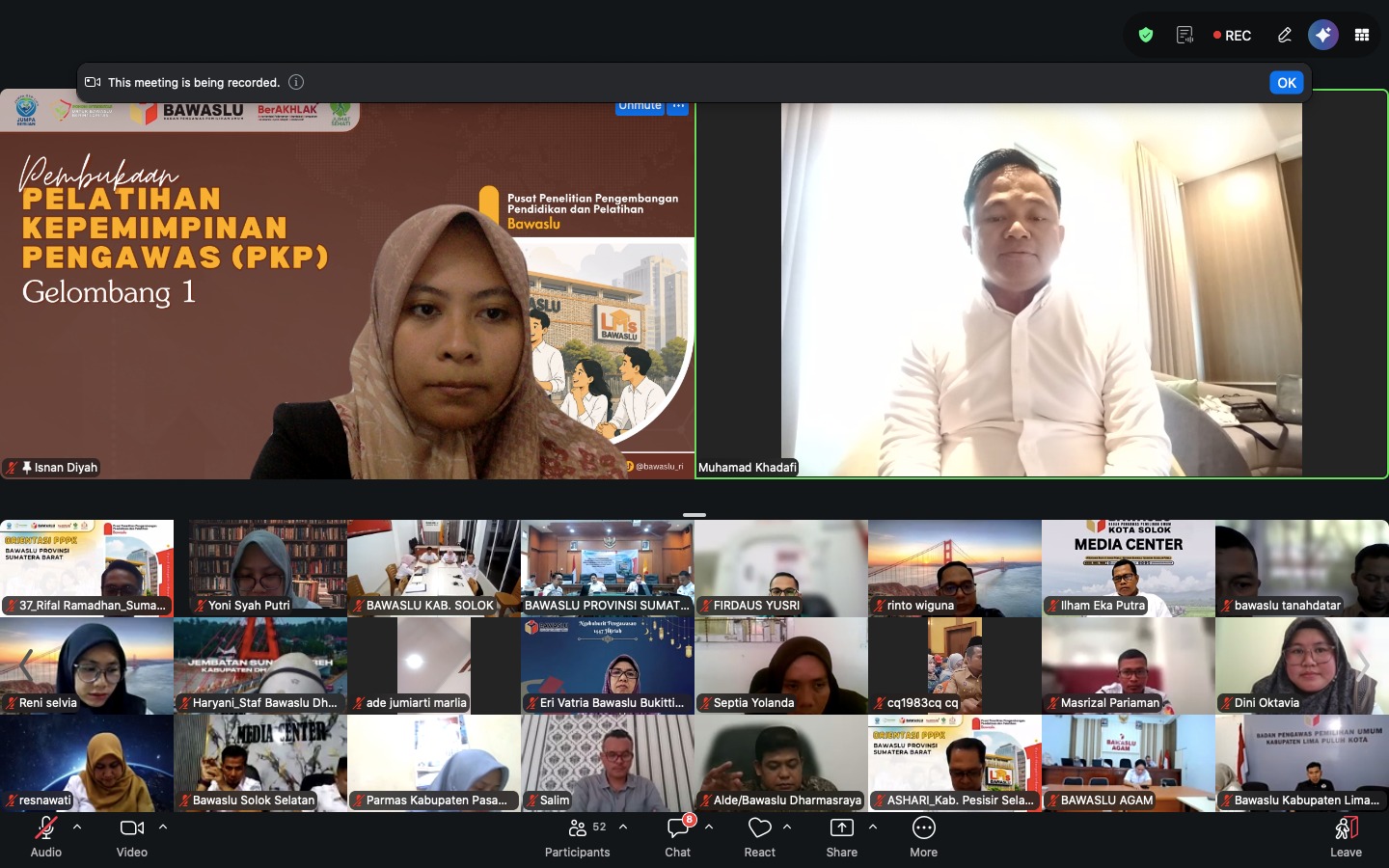Select resnawati's thumbnail
Screen dimensions: 1389x868
coord(87,763)
